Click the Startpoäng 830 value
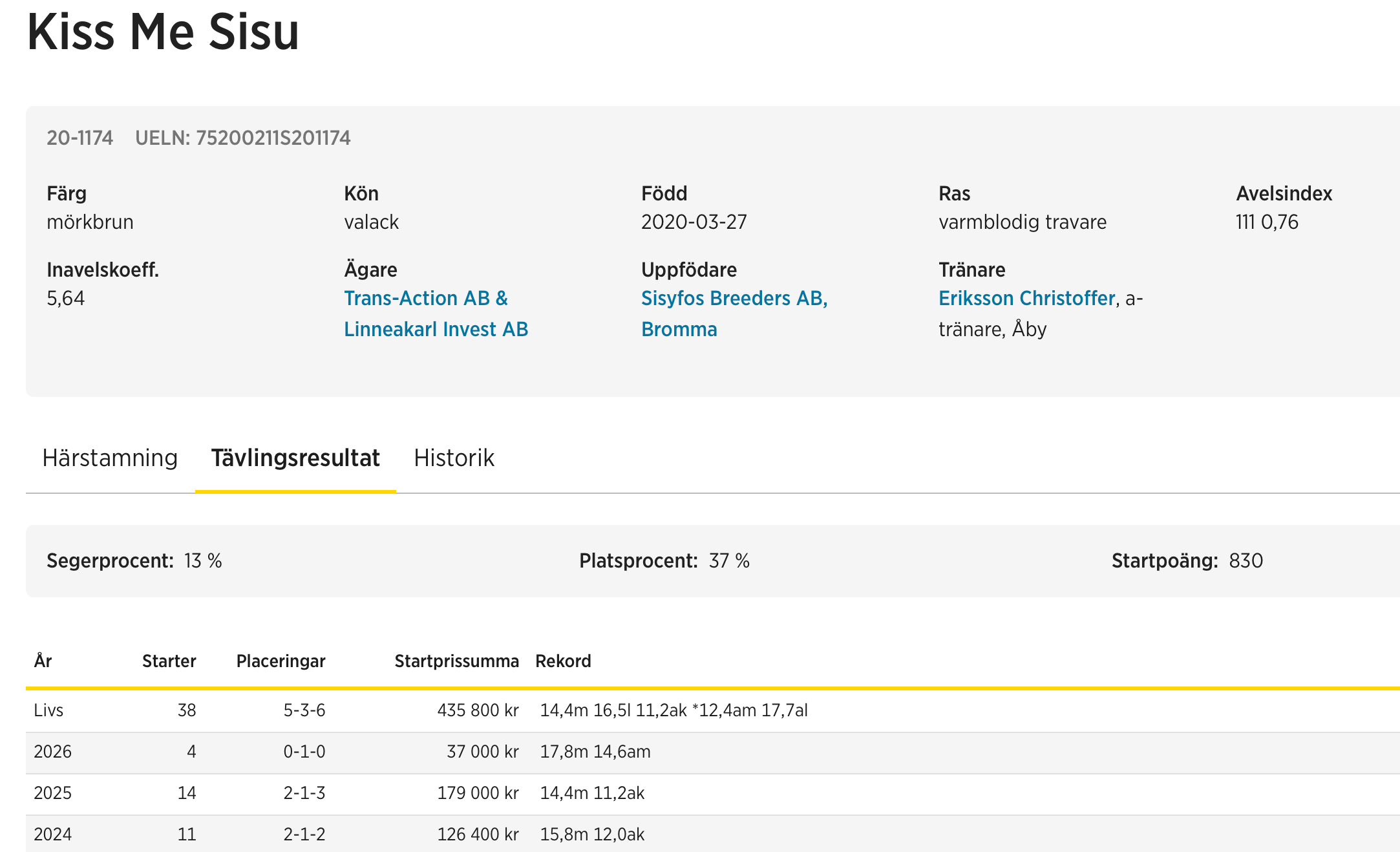This screenshot has height=852, width=1400. 1246,561
